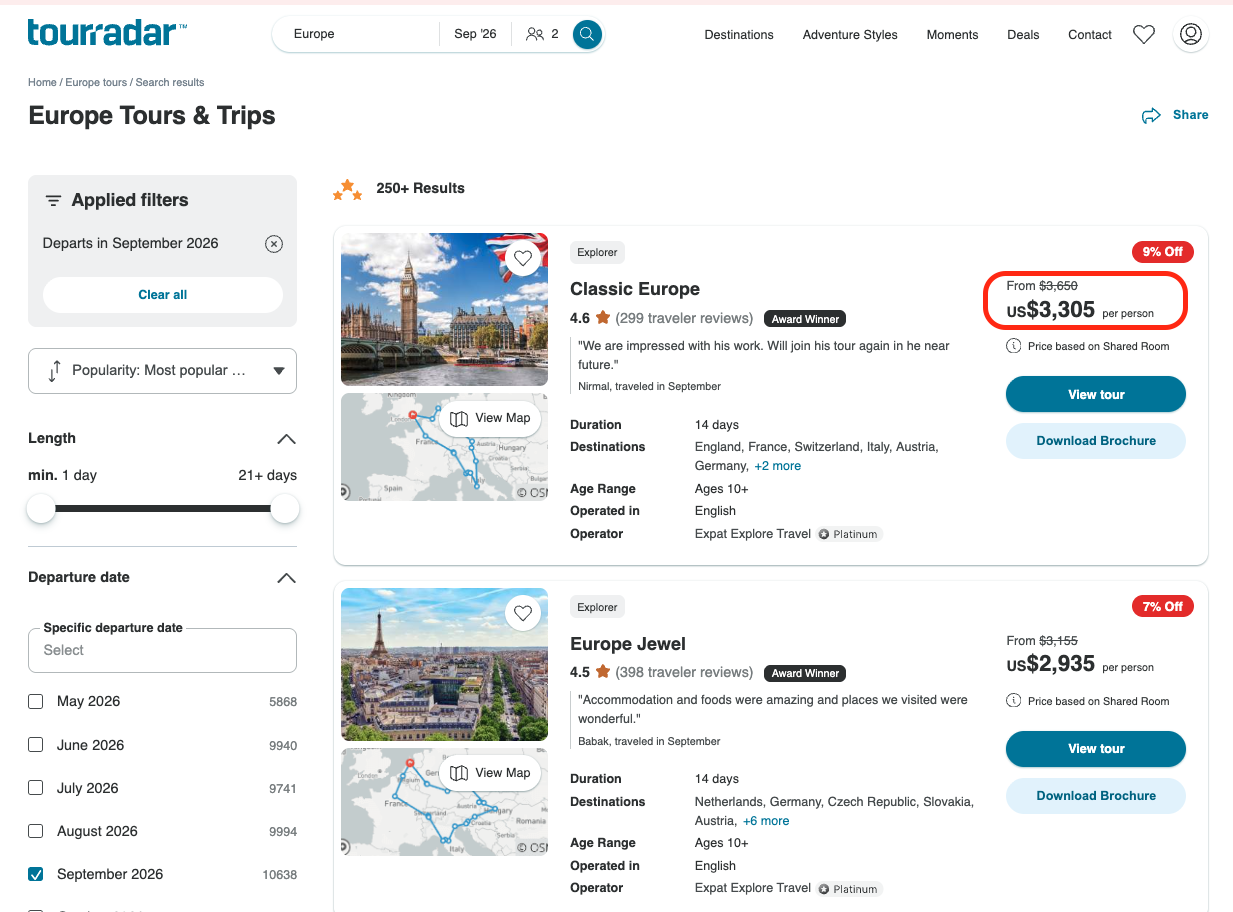Collapse the Departure date section
Image resolution: width=1233 pixels, height=912 pixels.
[x=286, y=578]
